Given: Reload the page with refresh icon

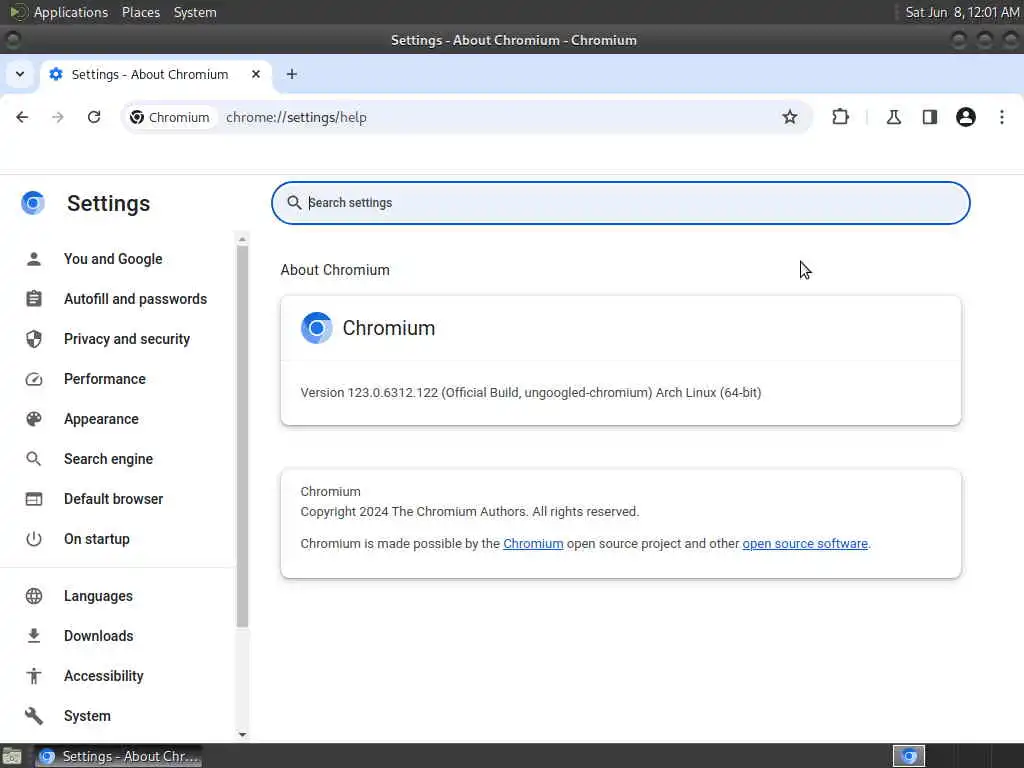Looking at the screenshot, I should 94,117.
